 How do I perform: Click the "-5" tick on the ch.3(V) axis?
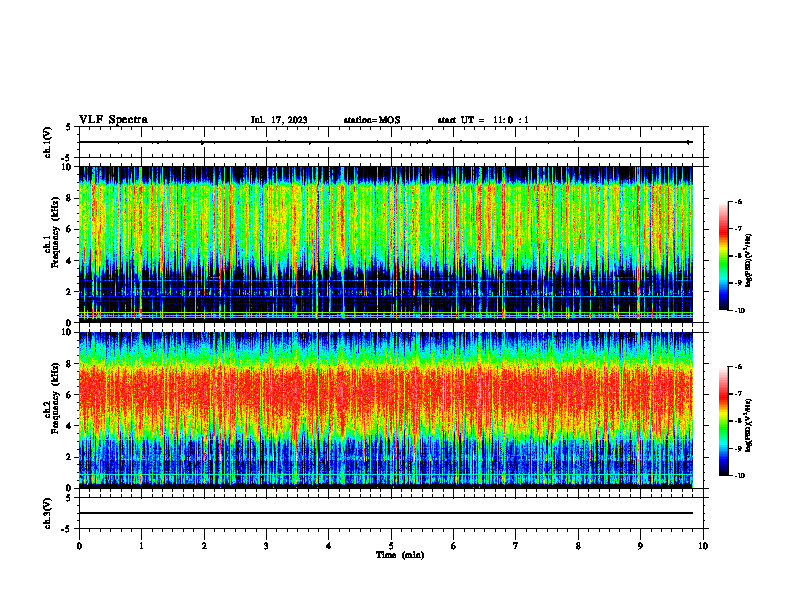click(x=67, y=529)
